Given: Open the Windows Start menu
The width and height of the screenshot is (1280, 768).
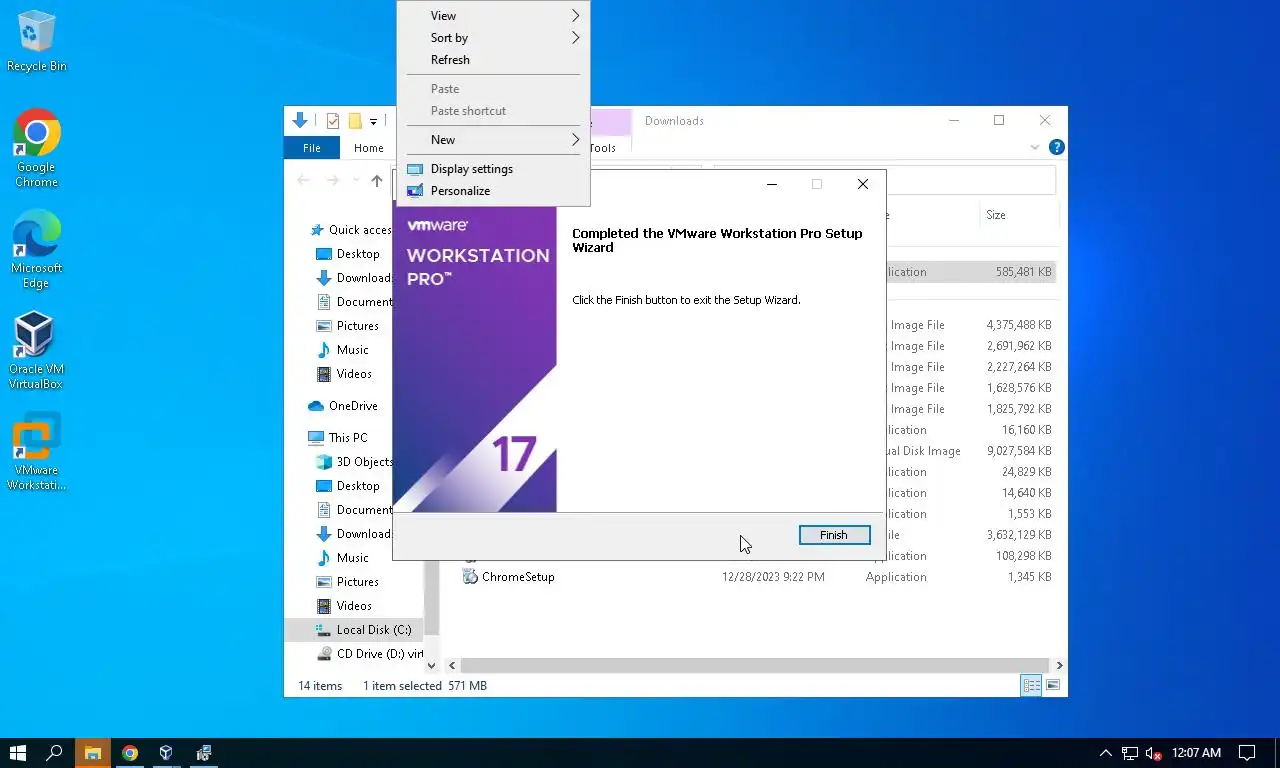Looking at the screenshot, I should coord(17,753).
